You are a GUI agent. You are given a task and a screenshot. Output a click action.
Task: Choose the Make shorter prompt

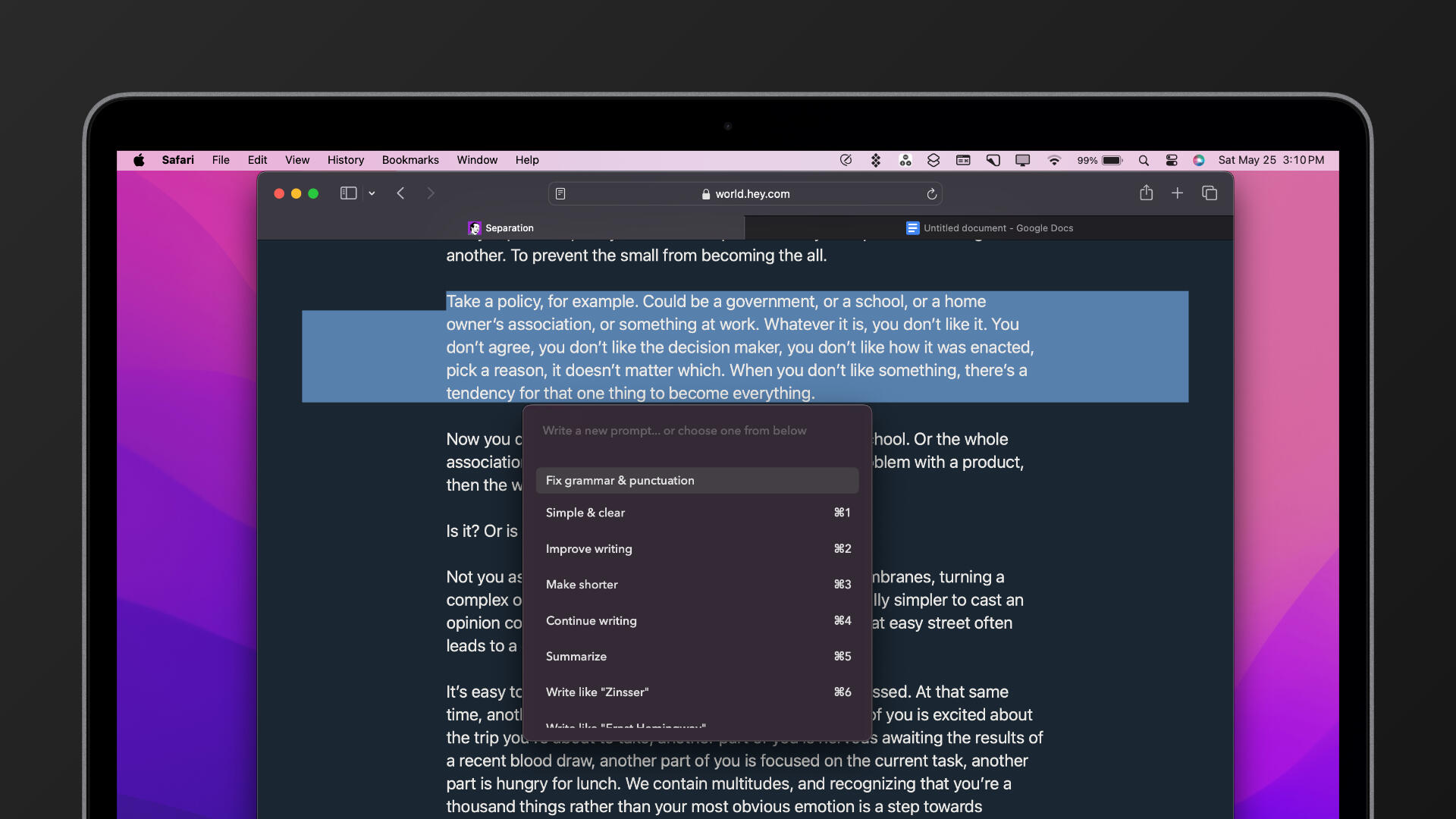[582, 585]
